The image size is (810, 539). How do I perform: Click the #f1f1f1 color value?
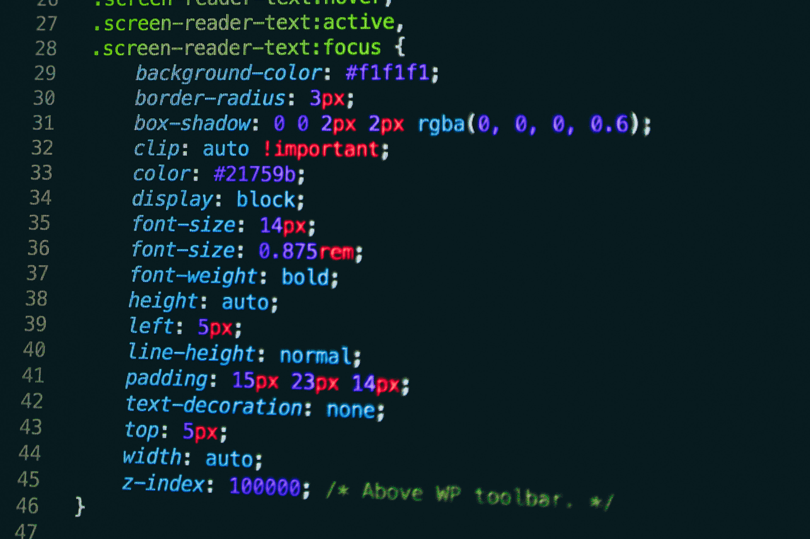pos(387,72)
